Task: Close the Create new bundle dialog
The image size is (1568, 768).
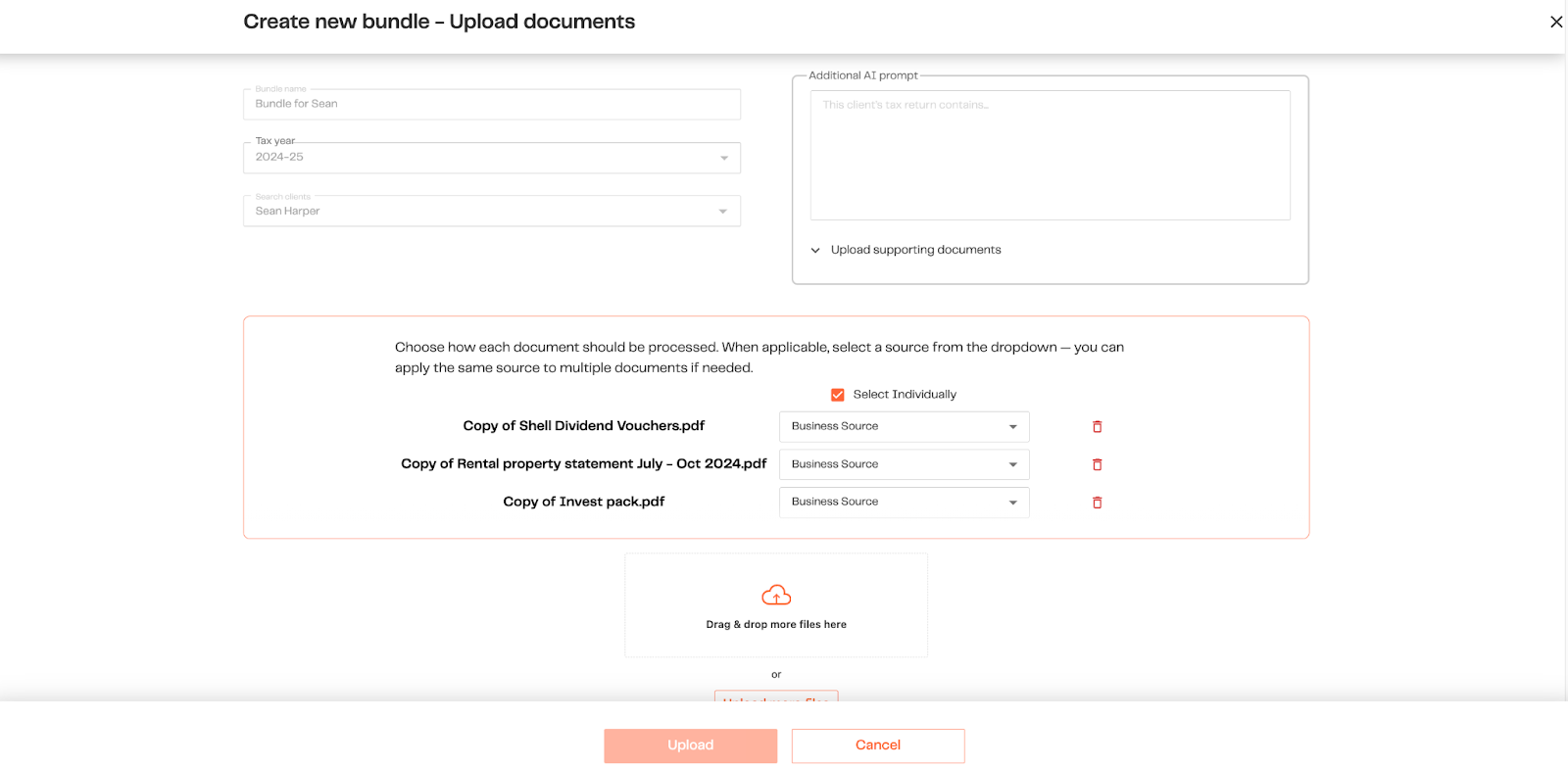Action: [x=1555, y=22]
